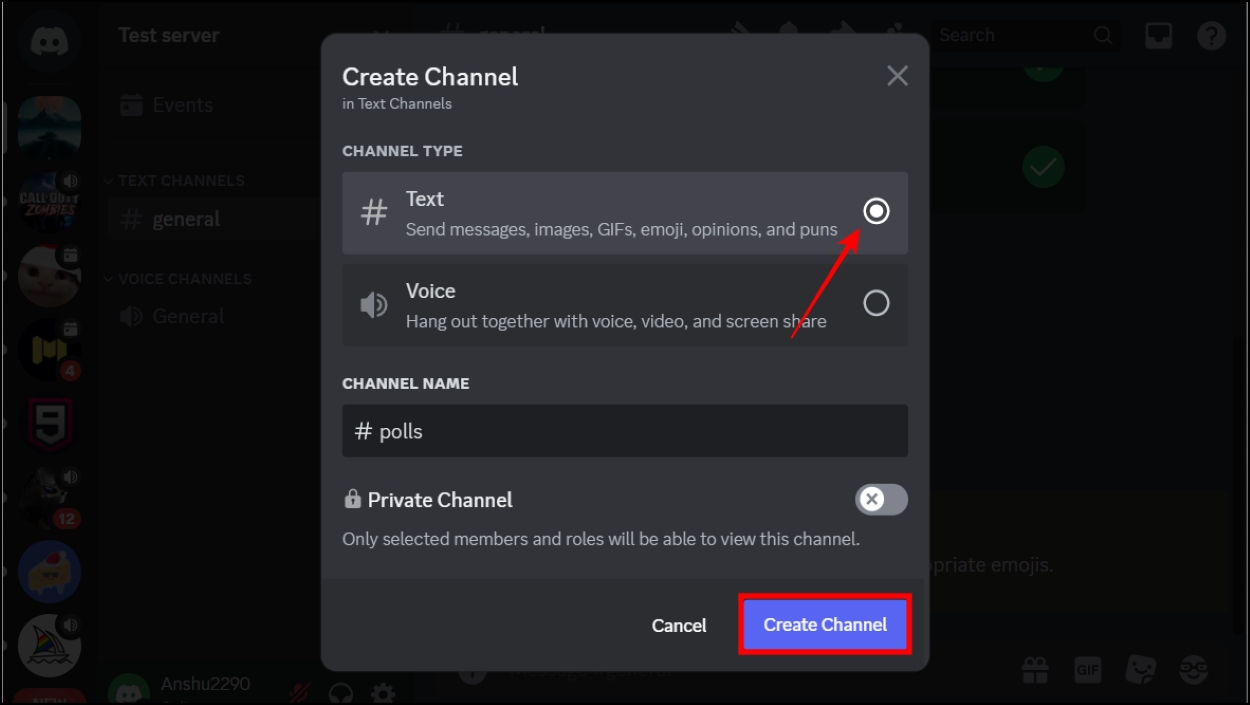This screenshot has height=705, width=1250.
Task: Collapse the Text Channels category
Action: tap(180, 181)
